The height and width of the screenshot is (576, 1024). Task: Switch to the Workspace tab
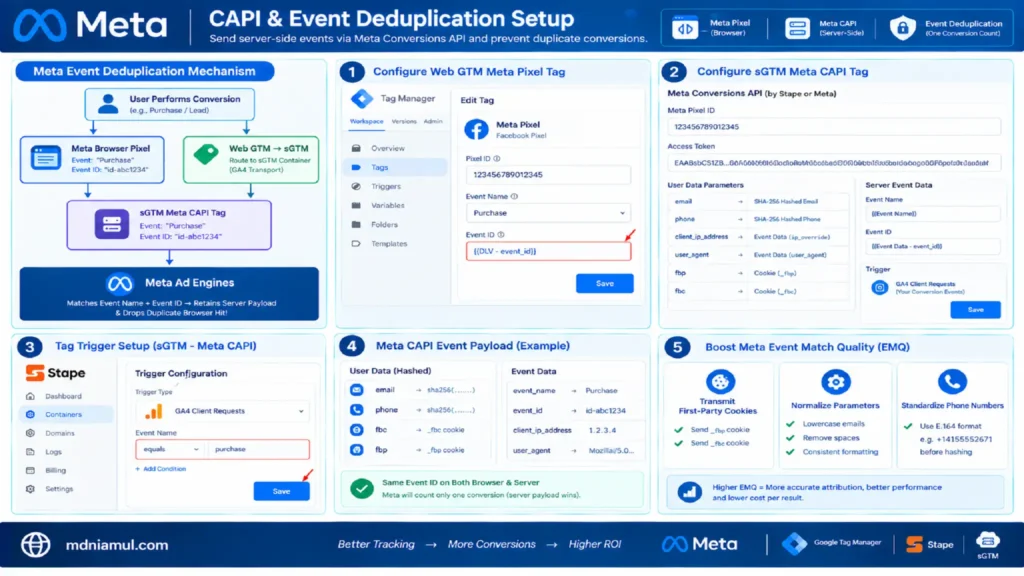366,121
